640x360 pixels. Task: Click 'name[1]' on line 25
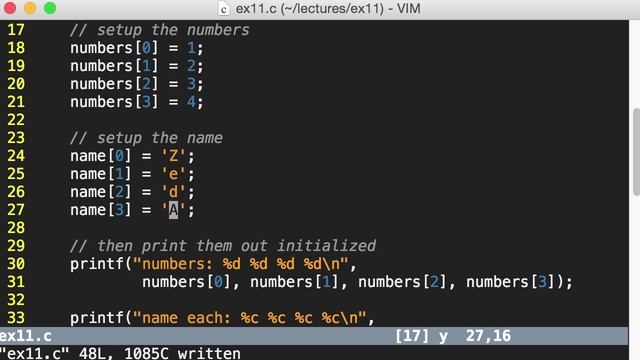click(x=101, y=174)
